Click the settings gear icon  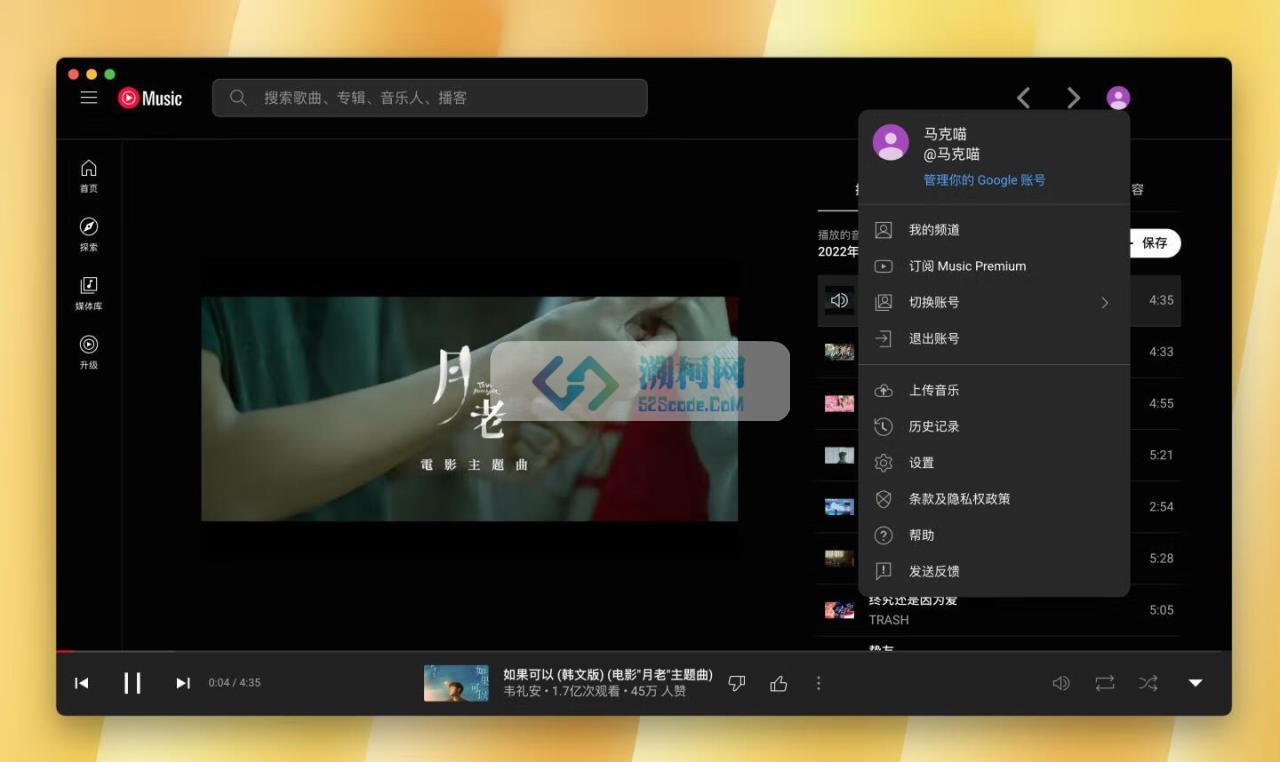[x=883, y=463]
